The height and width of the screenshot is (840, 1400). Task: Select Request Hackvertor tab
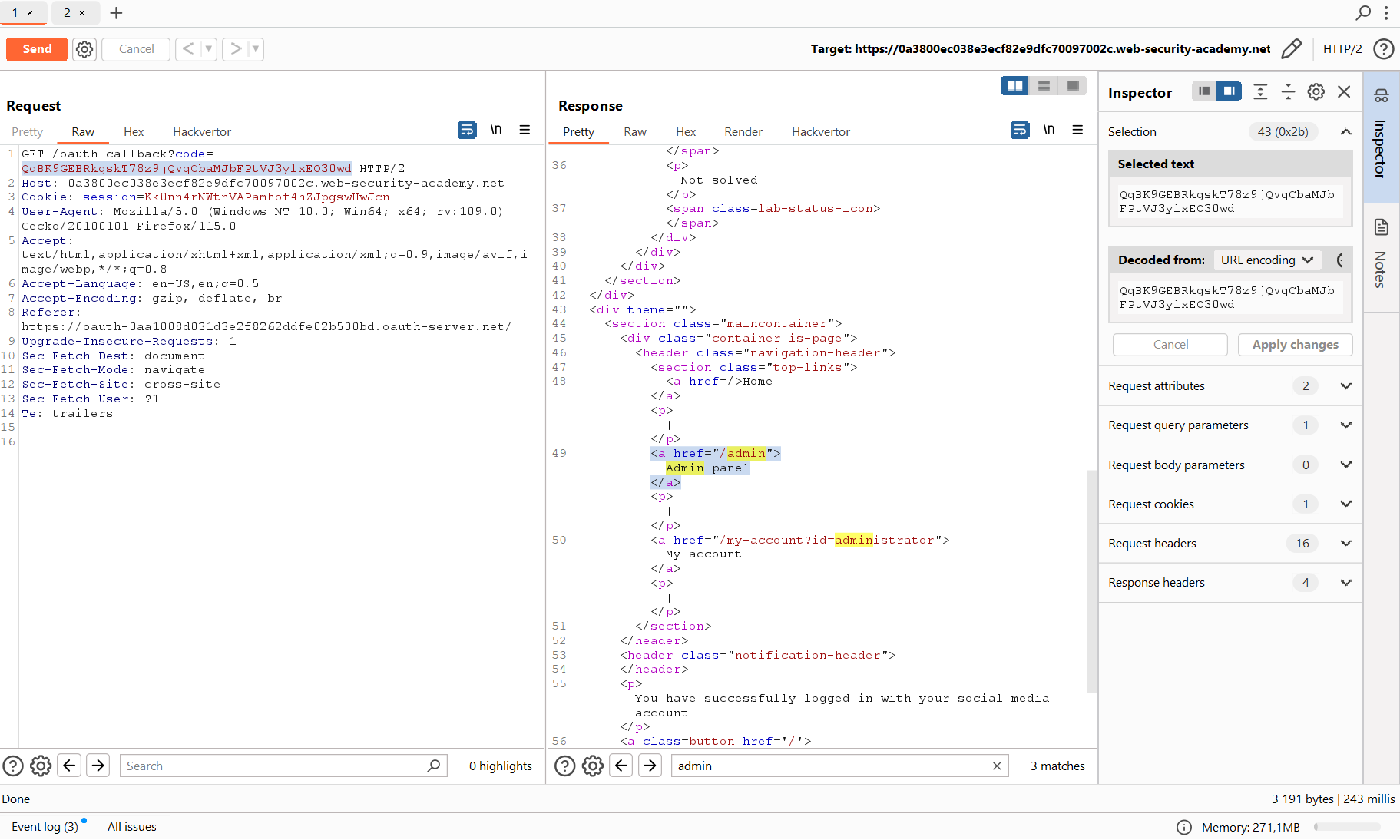click(202, 132)
